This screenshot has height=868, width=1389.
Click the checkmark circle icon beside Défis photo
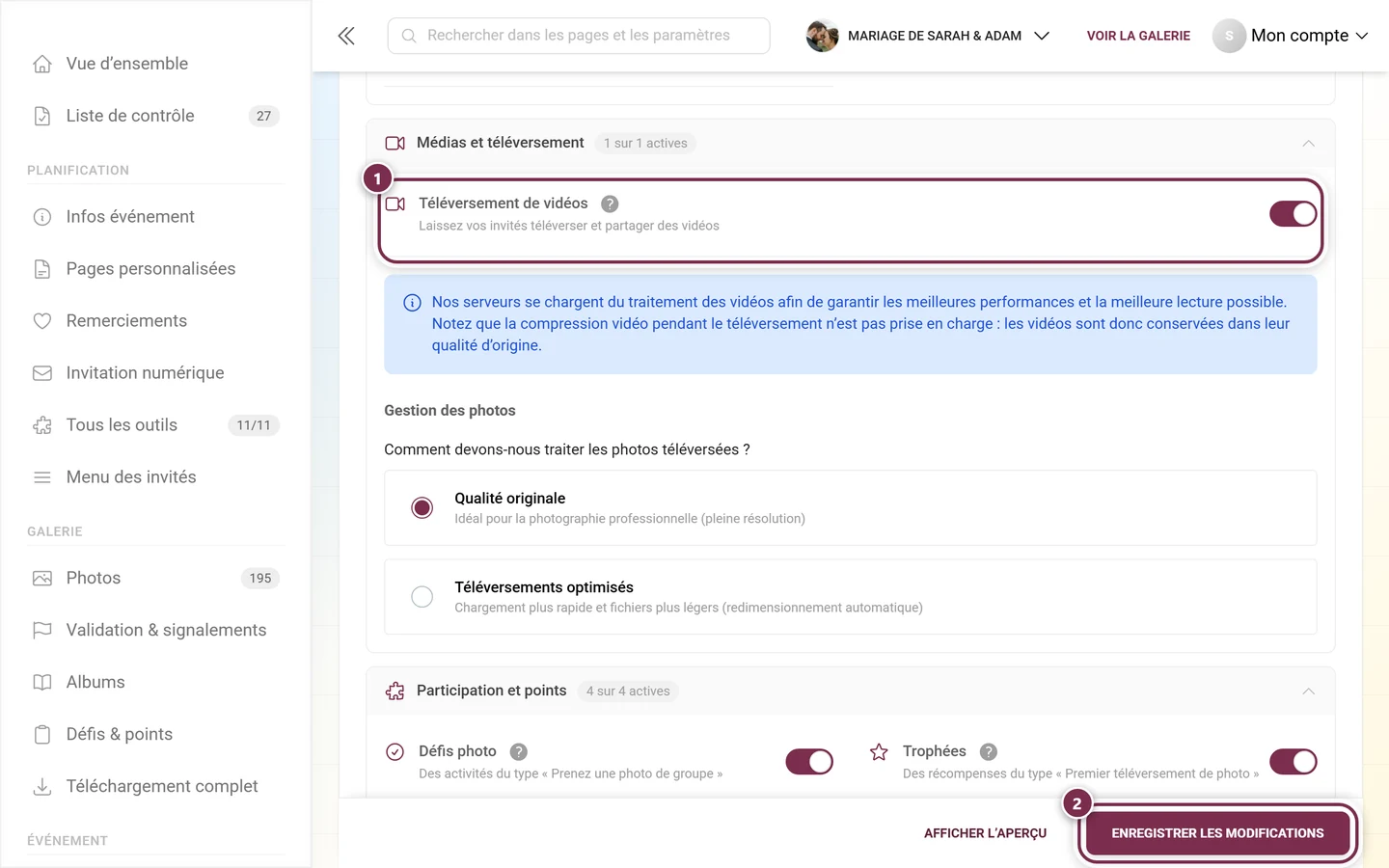pyautogui.click(x=395, y=751)
